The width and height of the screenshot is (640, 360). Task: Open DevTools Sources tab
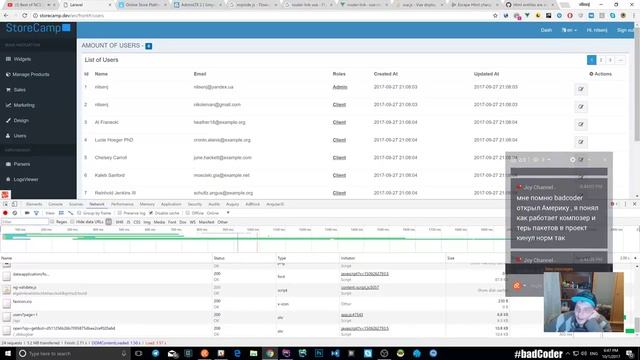(76, 204)
